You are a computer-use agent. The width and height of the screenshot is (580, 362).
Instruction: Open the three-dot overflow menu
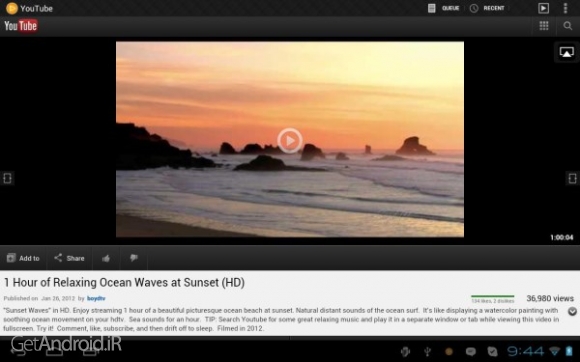pos(565,8)
